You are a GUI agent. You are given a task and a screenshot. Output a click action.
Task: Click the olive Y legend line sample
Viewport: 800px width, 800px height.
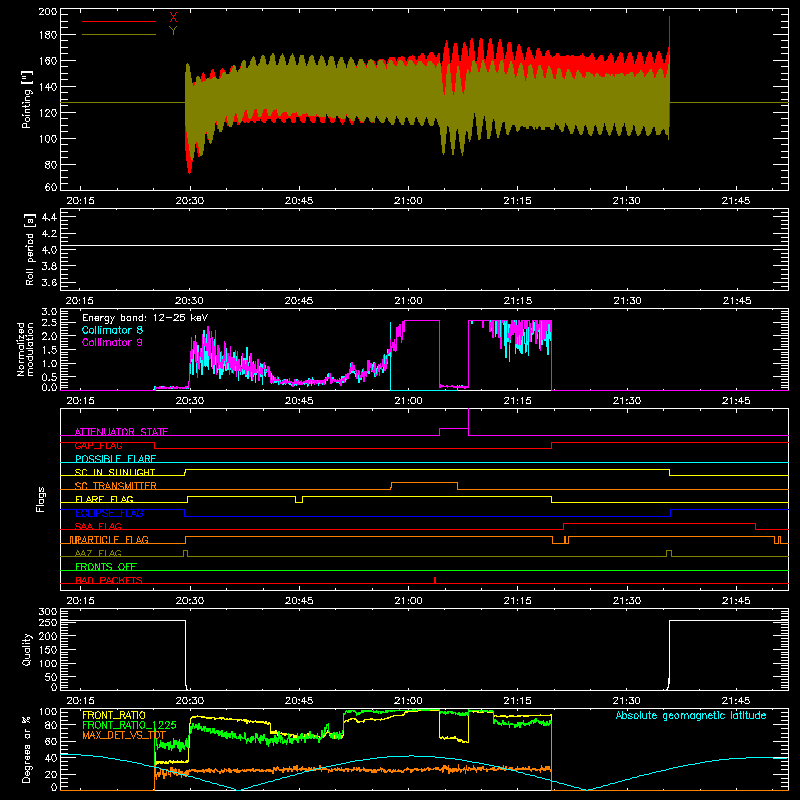119,34
